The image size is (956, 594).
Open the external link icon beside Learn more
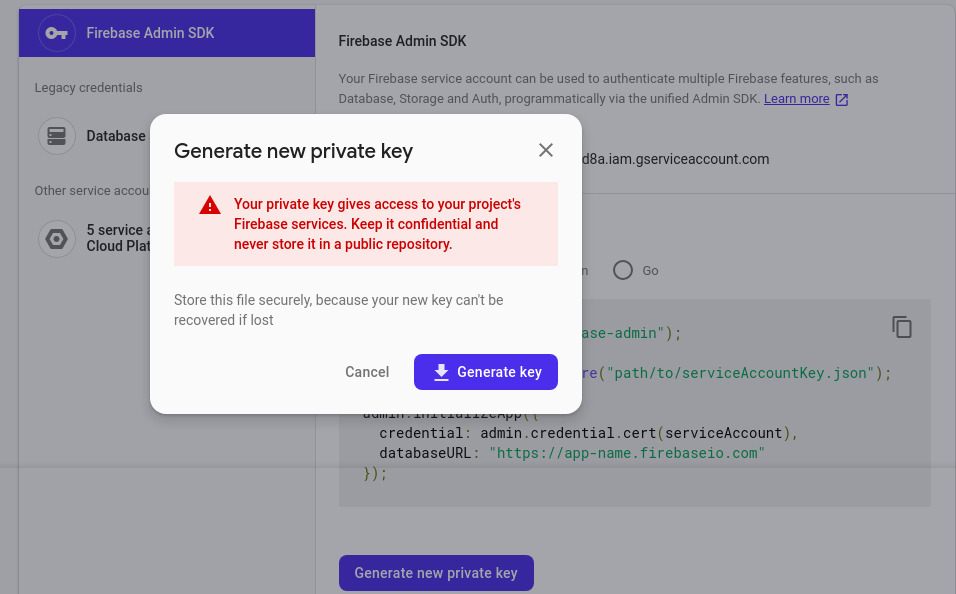(x=842, y=99)
